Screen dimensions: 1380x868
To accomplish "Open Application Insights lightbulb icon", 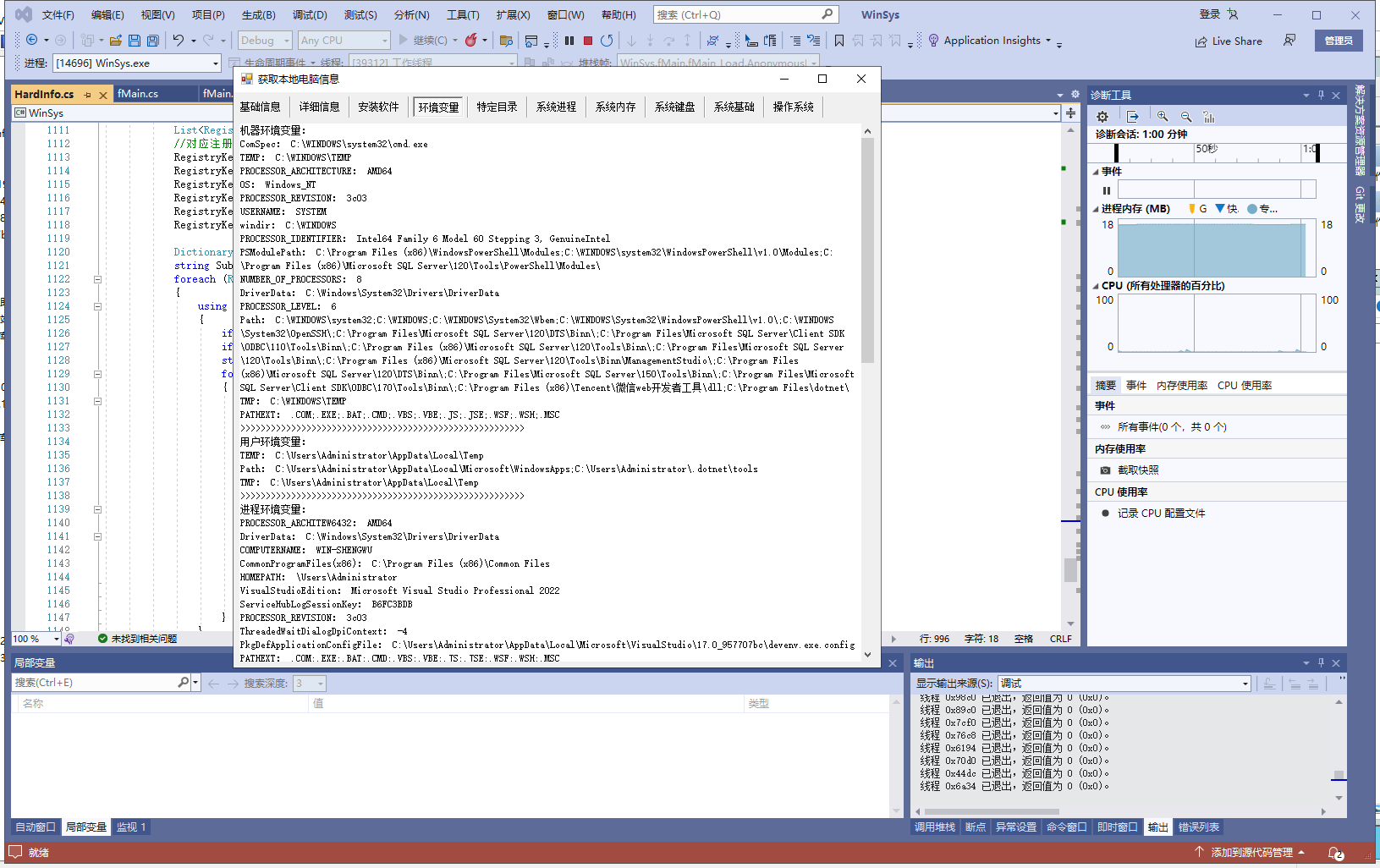I will pyautogui.click(x=933, y=40).
